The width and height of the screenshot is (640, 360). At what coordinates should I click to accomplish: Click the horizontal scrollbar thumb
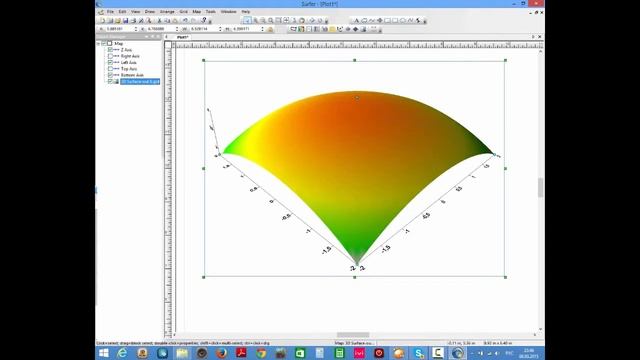click(x=353, y=335)
